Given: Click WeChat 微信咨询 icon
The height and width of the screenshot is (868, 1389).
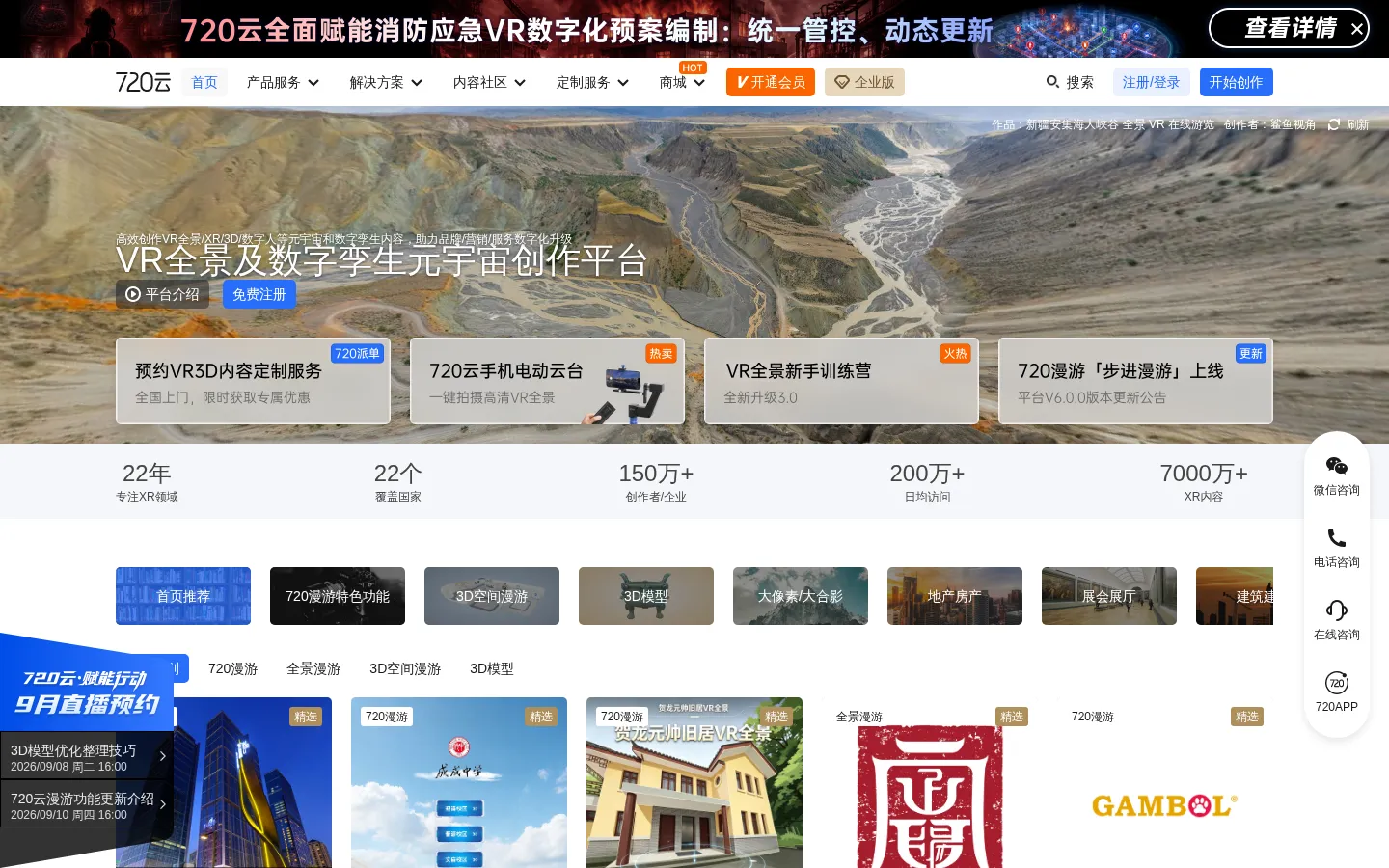Looking at the screenshot, I should click(1336, 466).
